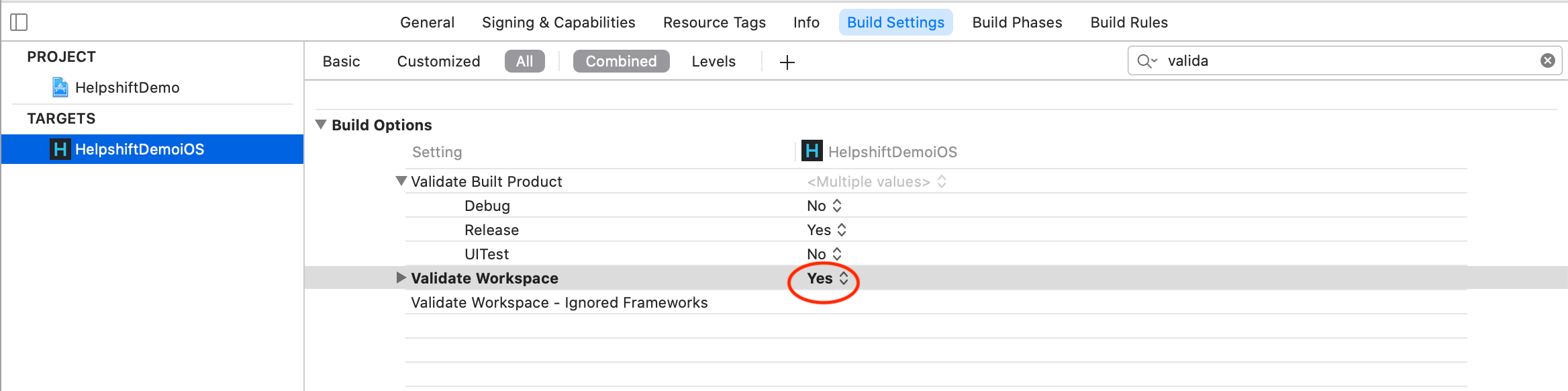Switch to Signing & Capabilities tab
Viewport: 1568px width, 391px height.
[558, 22]
